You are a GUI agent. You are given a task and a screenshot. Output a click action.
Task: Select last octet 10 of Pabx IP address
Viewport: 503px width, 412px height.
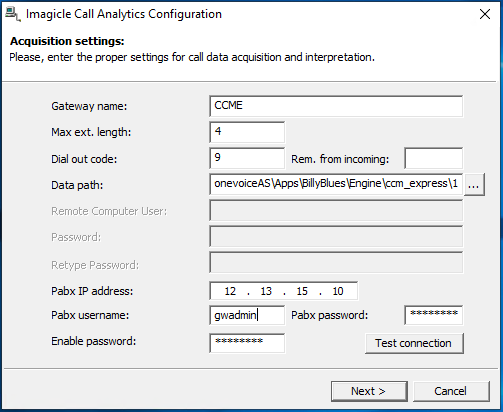[338, 291]
